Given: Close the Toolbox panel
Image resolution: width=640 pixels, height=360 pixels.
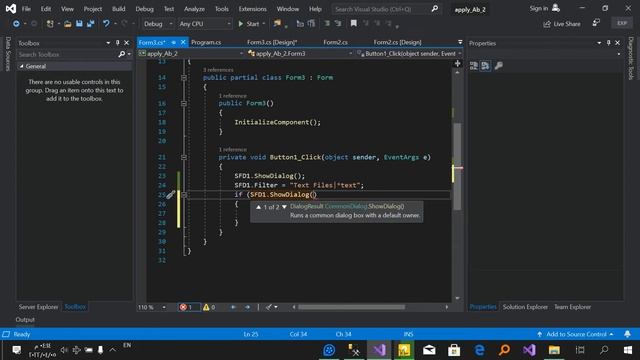Looking at the screenshot, I should (x=127, y=43).
